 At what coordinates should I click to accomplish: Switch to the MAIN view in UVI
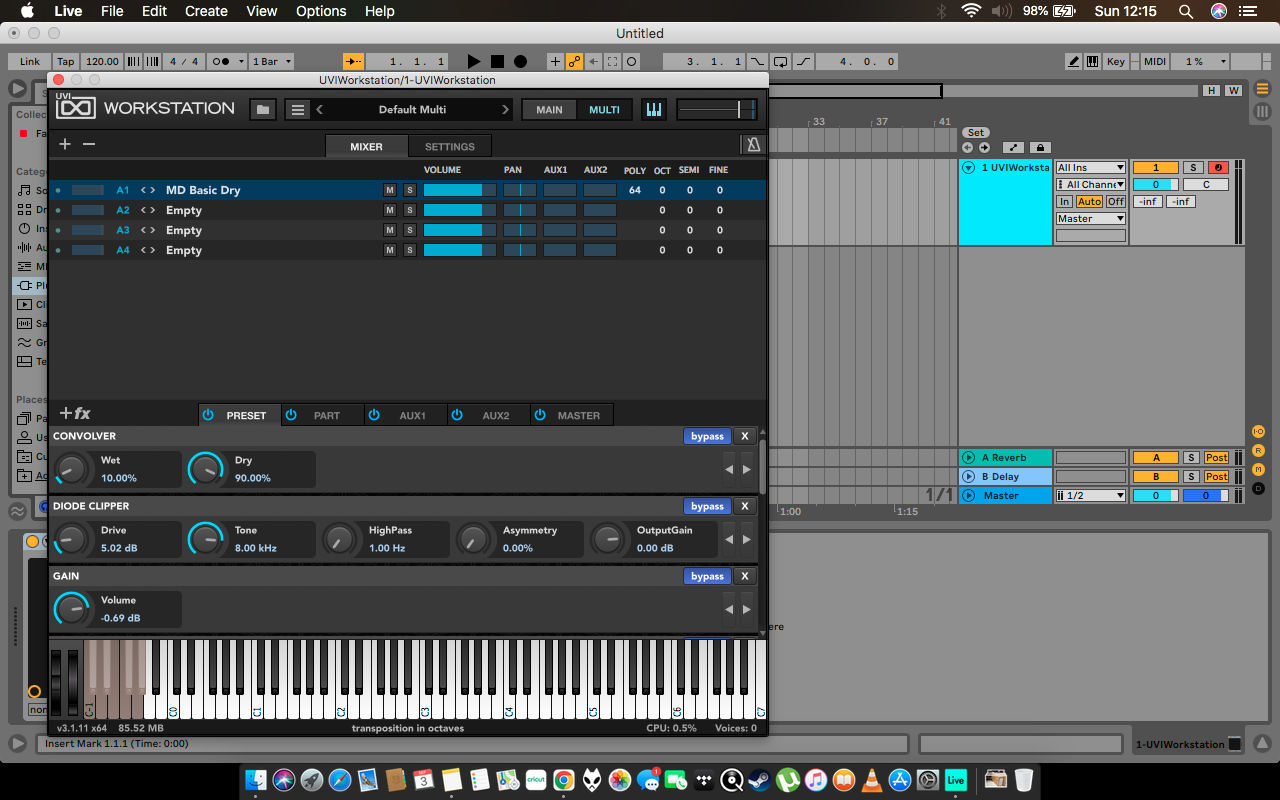click(x=549, y=109)
